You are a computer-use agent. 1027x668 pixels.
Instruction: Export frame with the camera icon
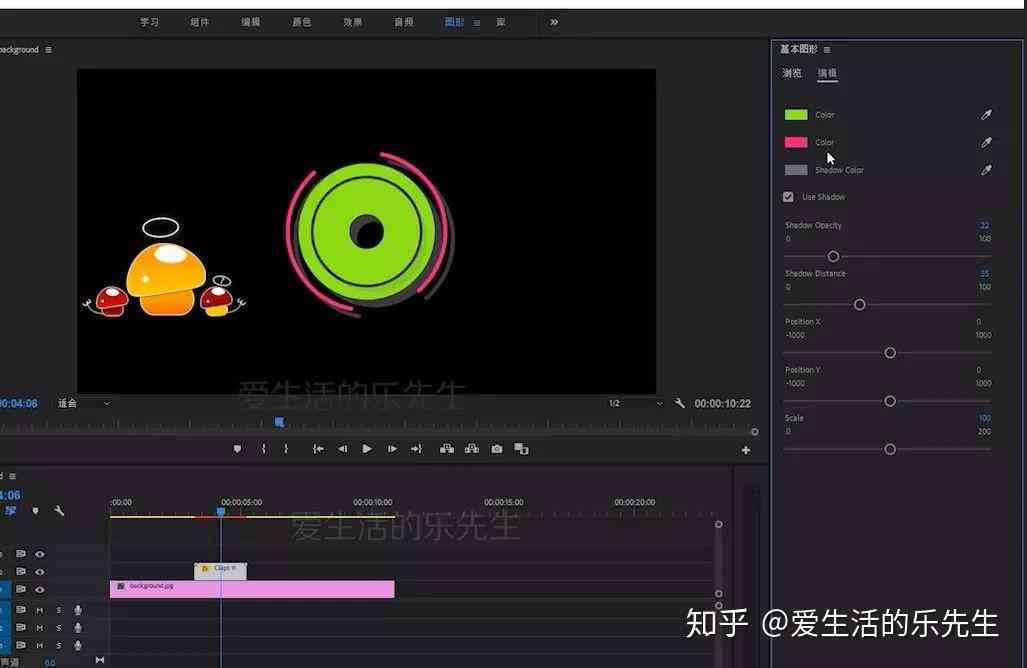496,449
